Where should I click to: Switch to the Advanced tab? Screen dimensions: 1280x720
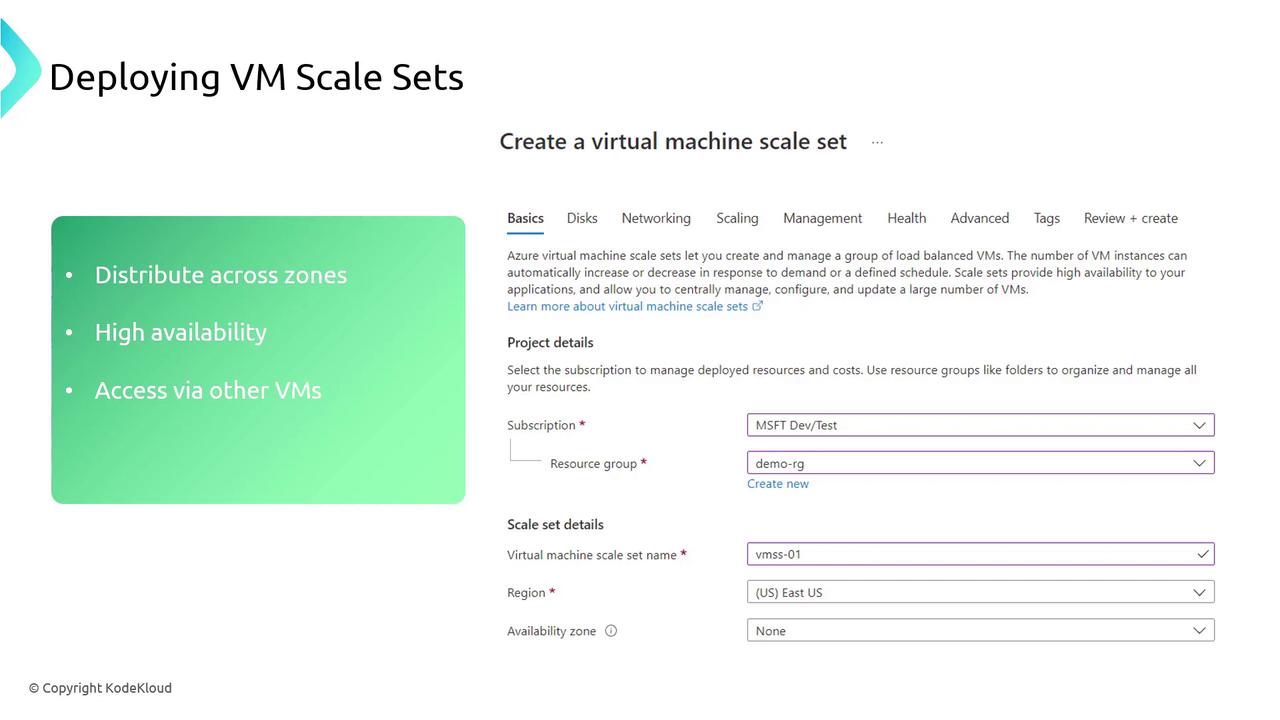coord(979,218)
